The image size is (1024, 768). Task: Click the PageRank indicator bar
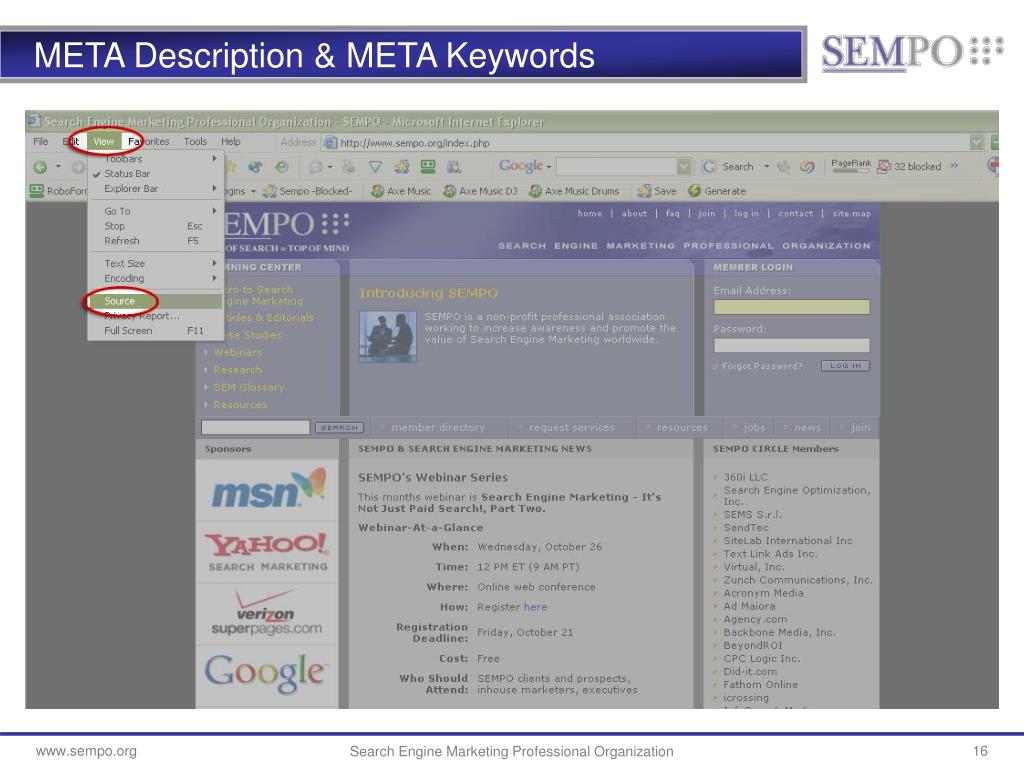pos(851,166)
